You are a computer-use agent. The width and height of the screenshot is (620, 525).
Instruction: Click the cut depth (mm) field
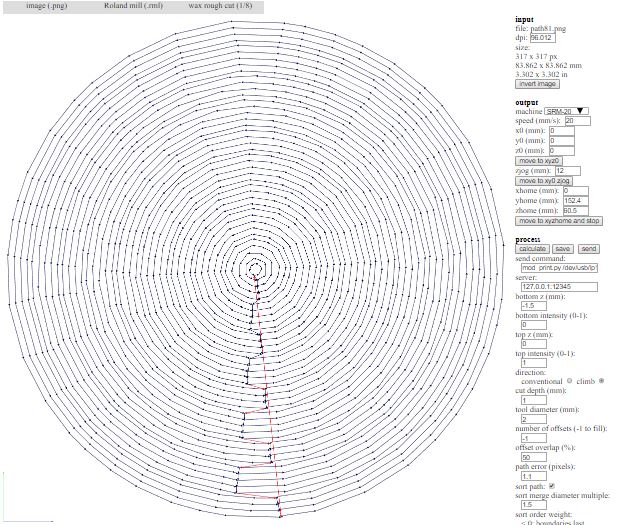[534, 400]
